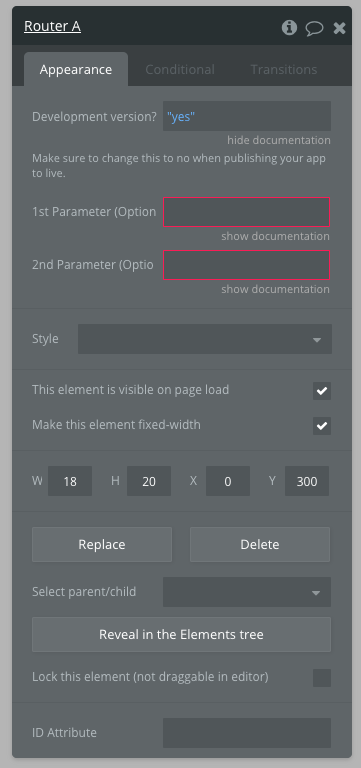
Task: Toggle 'Make this element fixed-width' checkbox
Action: coord(322,426)
